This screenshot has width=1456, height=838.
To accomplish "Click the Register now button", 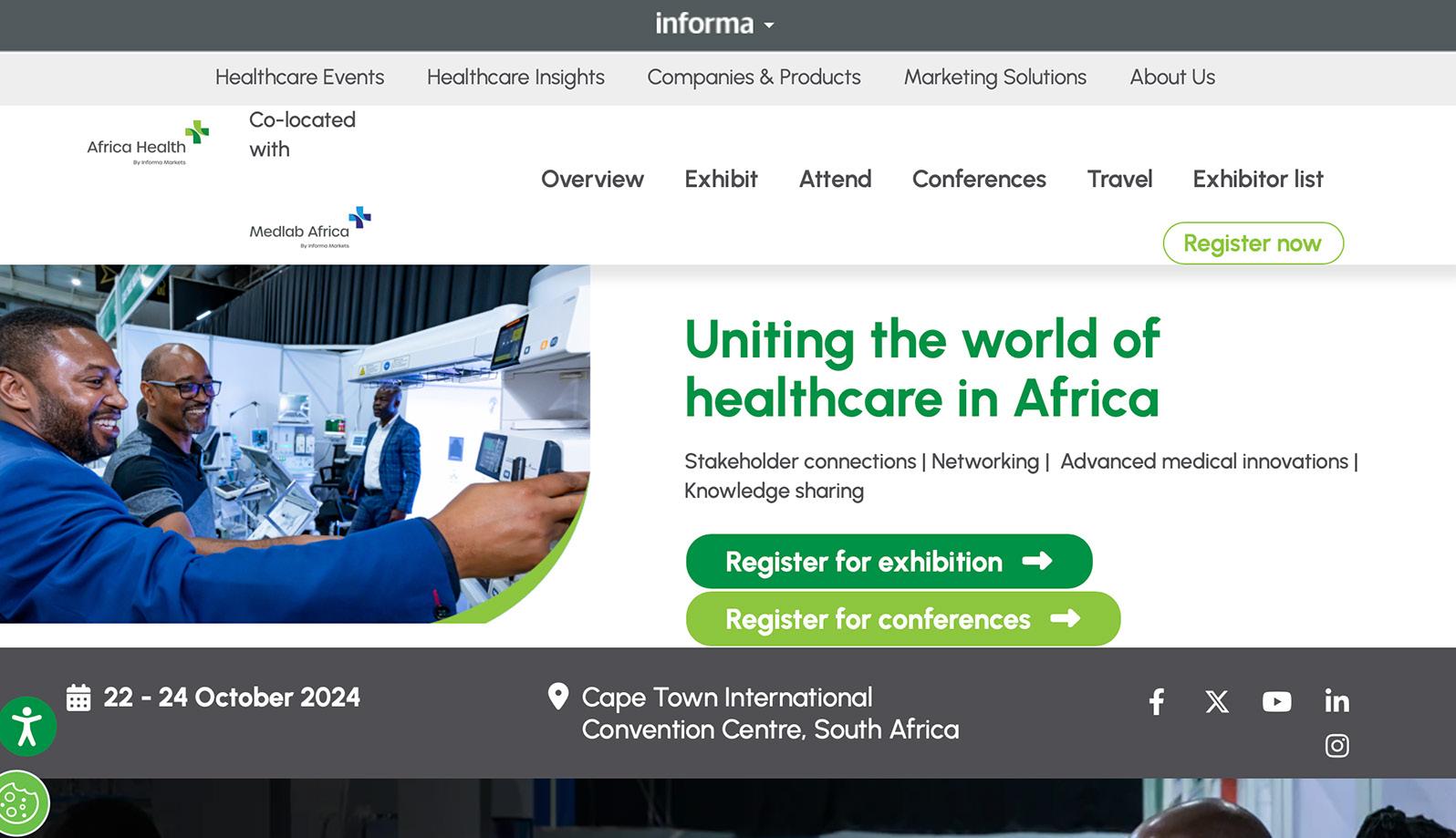I will click(x=1253, y=243).
